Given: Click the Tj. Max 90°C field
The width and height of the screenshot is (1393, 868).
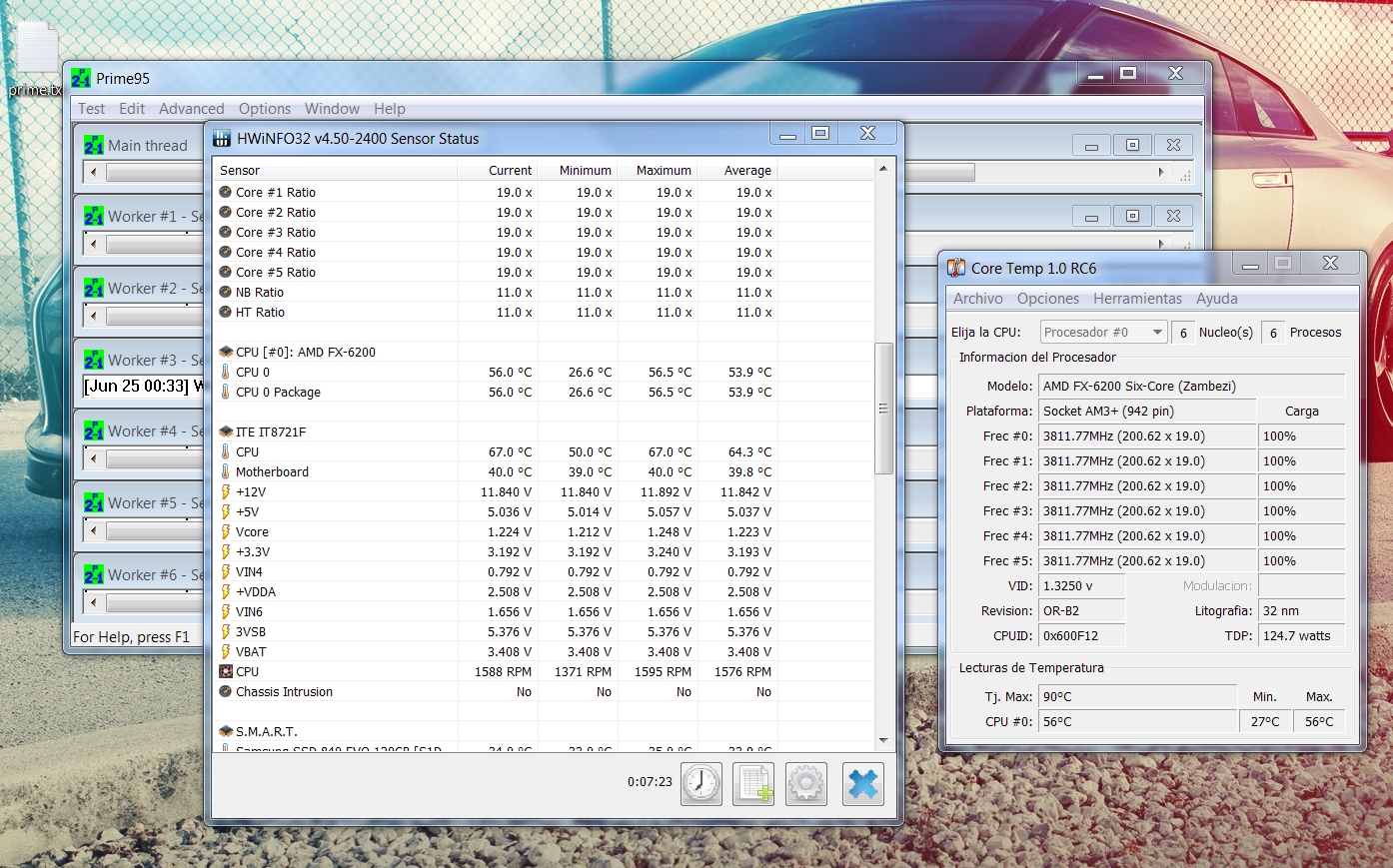Looking at the screenshot, I should (x=1137, y=696).
